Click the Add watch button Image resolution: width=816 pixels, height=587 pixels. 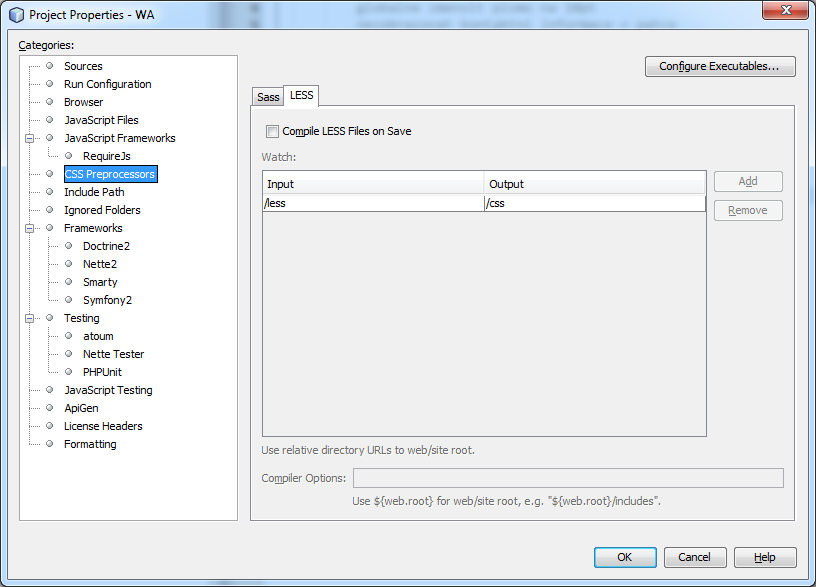tap(748, 181)
